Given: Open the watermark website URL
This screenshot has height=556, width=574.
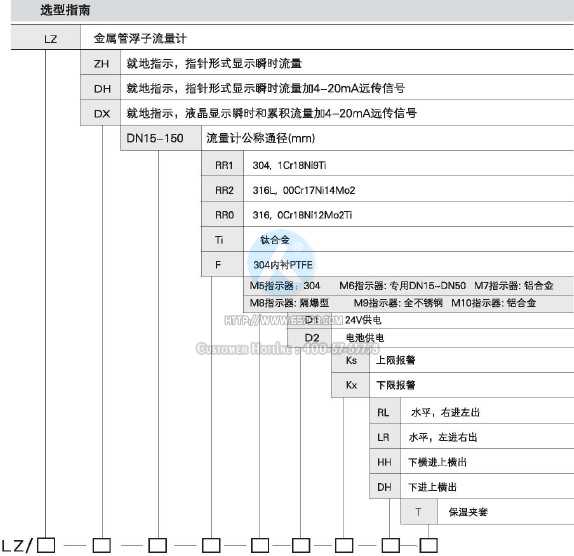Looking at the screenshot, I should coord(283,320).
